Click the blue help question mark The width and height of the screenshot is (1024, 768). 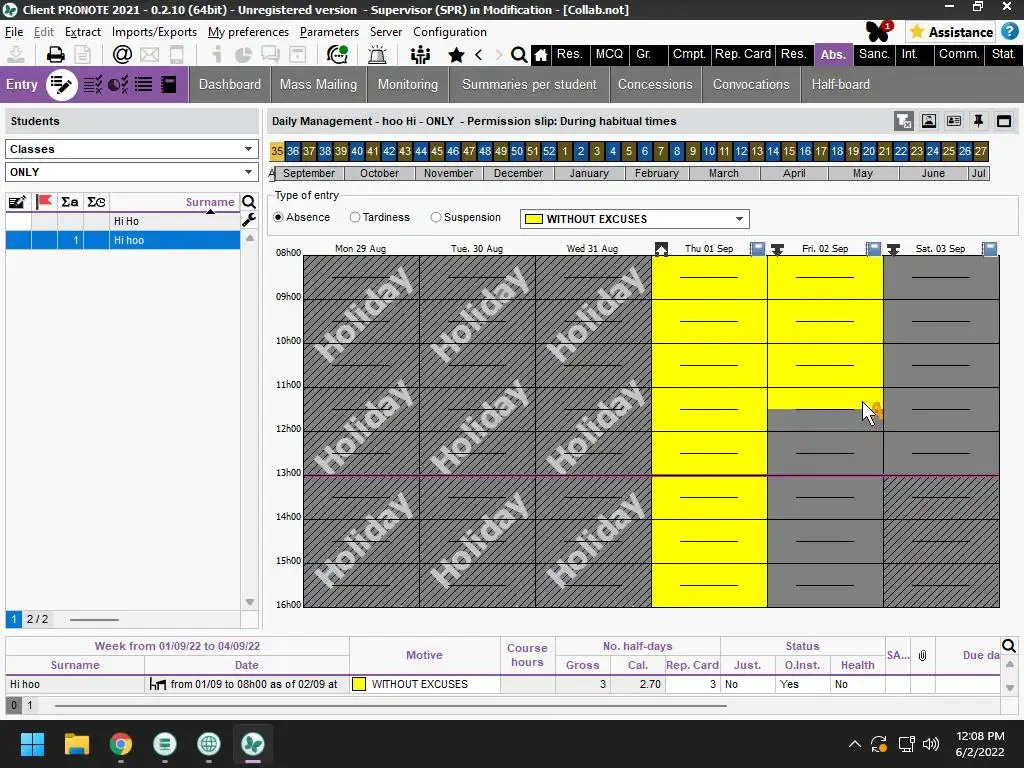[1010, 31]
